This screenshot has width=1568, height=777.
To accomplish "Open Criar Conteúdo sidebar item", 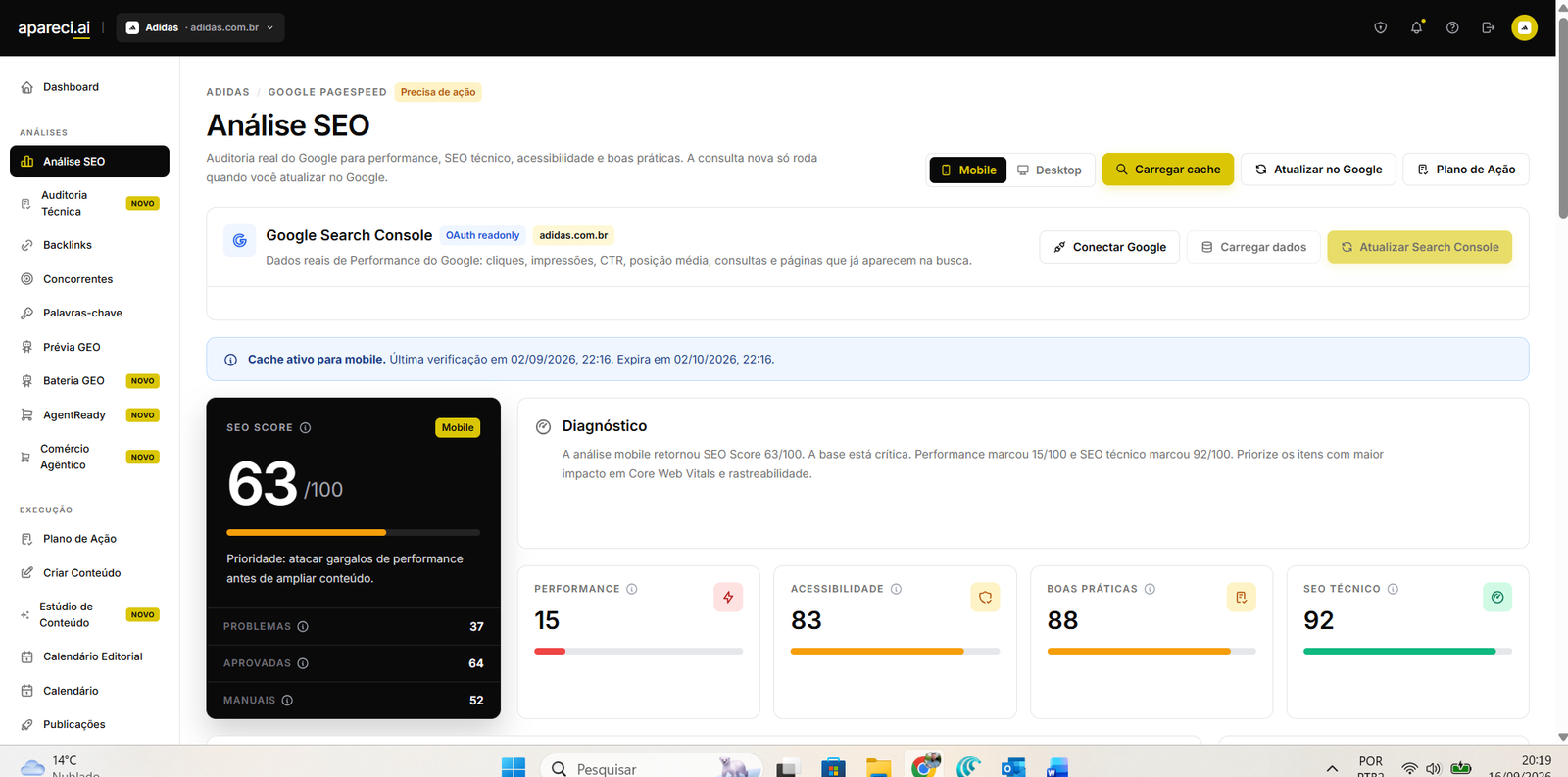I will (x=89, y=573).
